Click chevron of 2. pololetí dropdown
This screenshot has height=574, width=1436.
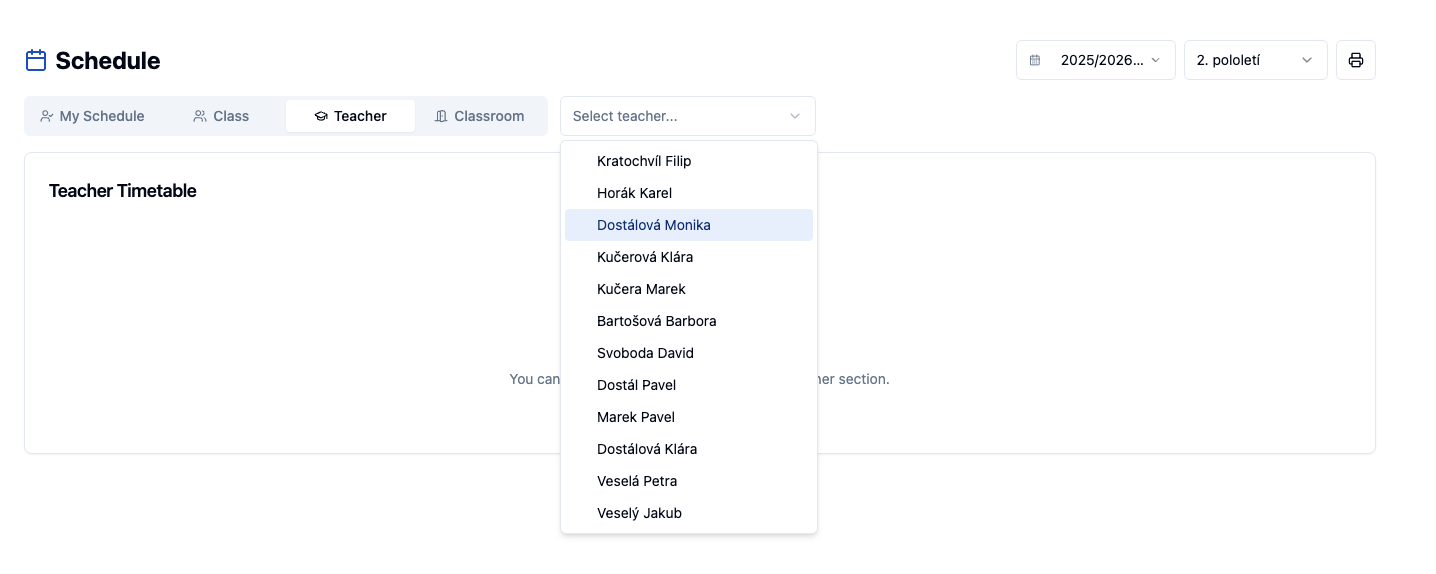[1306, 60]
